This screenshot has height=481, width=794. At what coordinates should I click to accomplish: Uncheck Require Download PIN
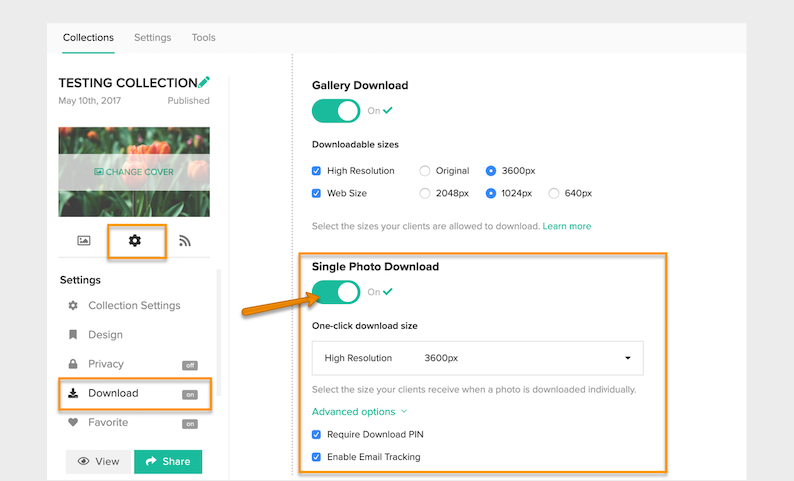click(316, 434)
